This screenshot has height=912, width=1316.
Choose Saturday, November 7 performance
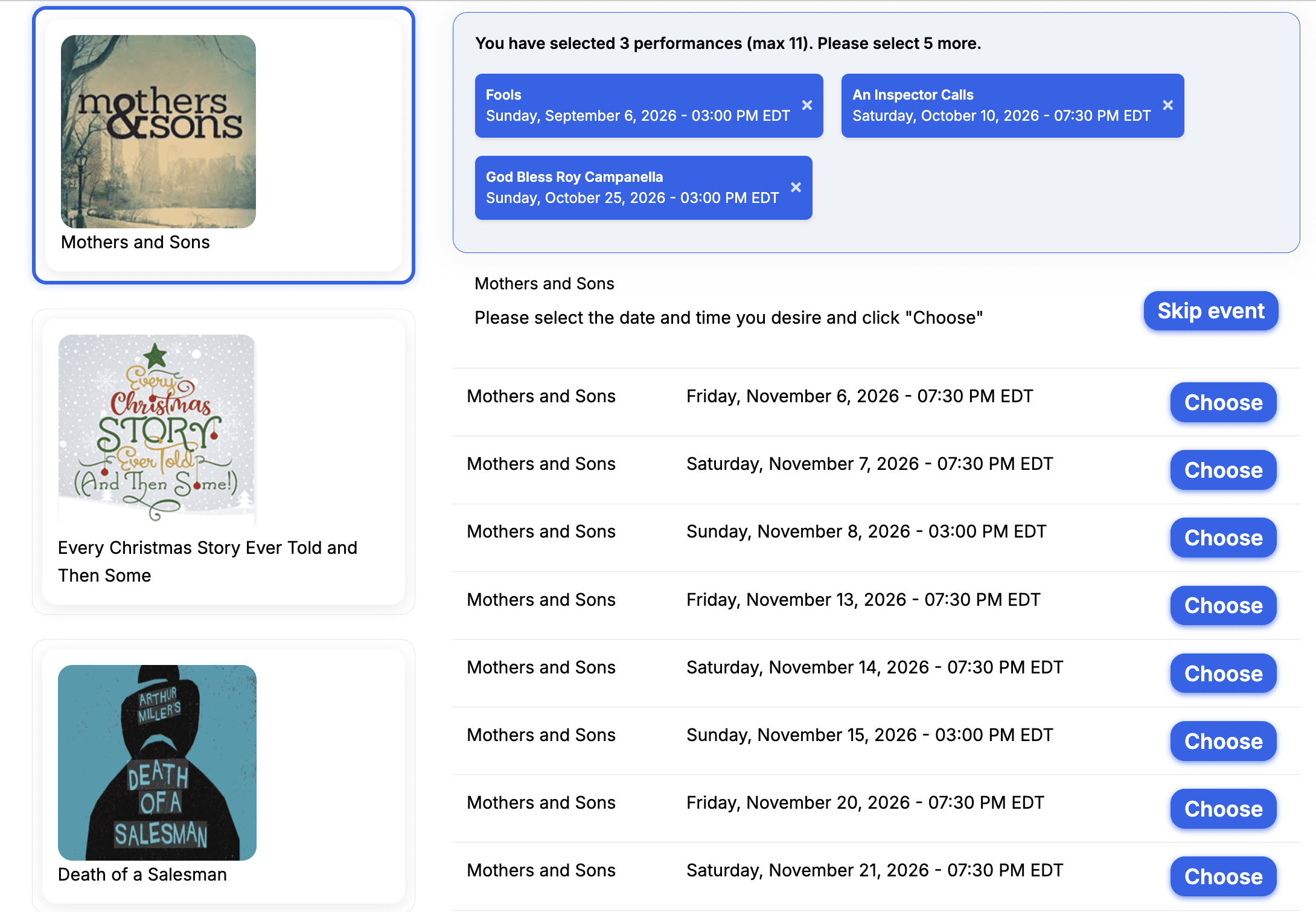pos(1223,470)
